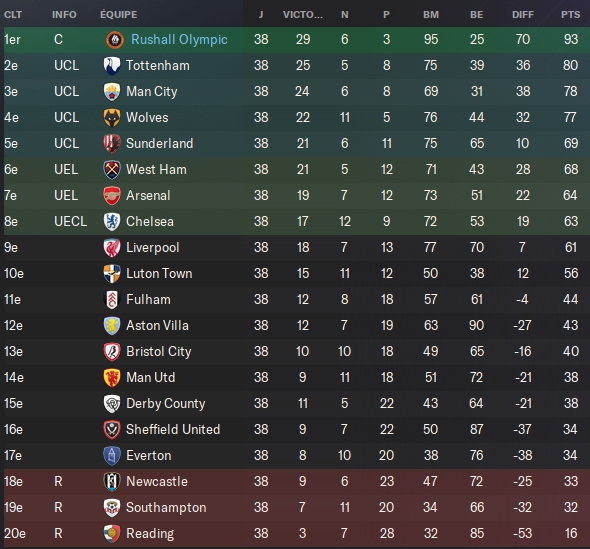Select the Reading row in relegation zone
This screenshot has width=590, height=549.
295,534
